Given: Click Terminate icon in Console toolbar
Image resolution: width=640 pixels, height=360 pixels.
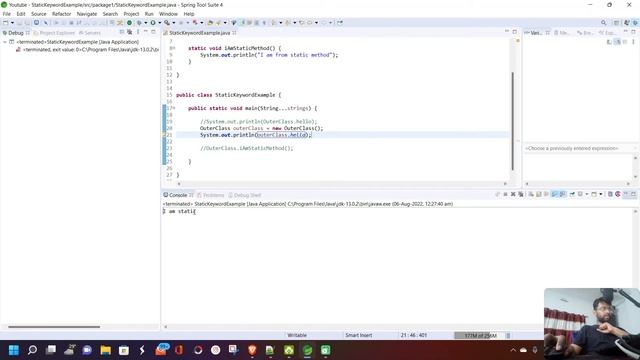Looking at the screenshot, I should 505,194.
